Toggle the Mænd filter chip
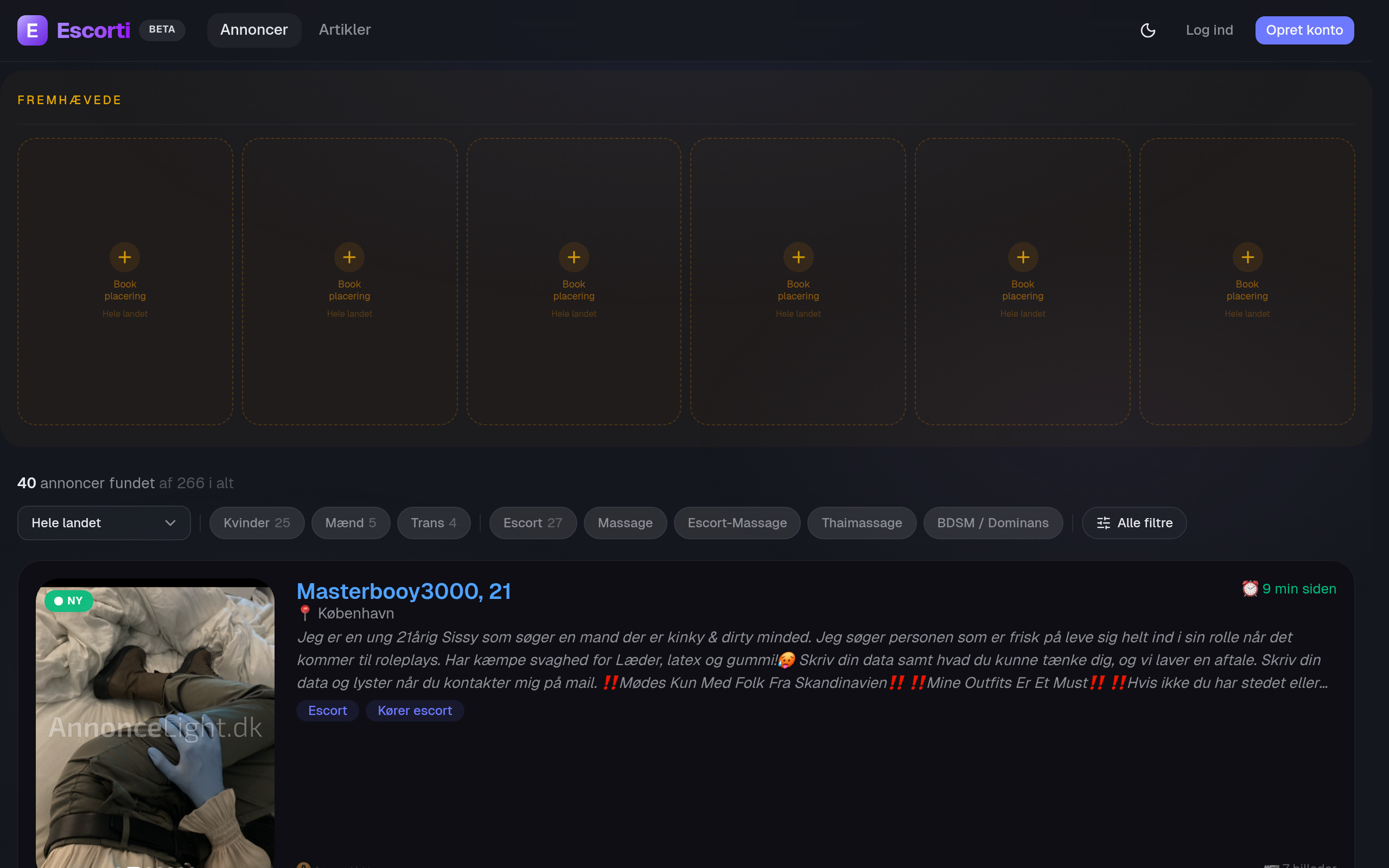Screen dimensions: 1389x868 [x=350, y=523]
